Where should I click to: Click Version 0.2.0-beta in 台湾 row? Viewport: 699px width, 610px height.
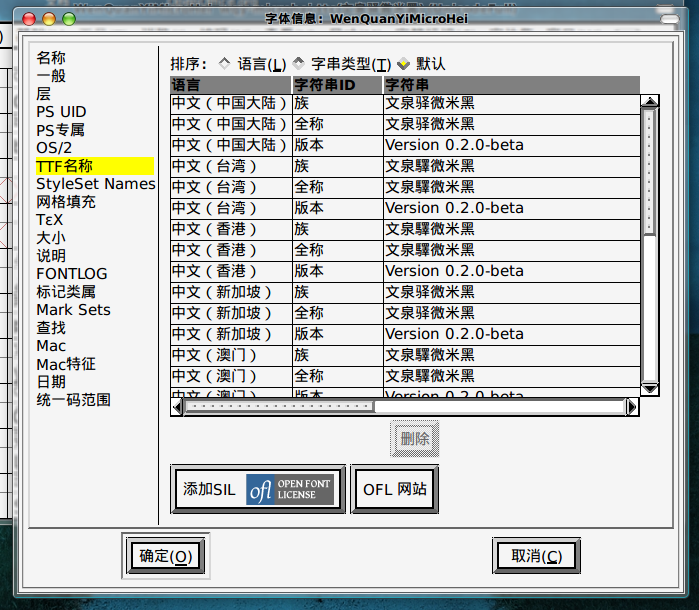(x=512, y=208)
